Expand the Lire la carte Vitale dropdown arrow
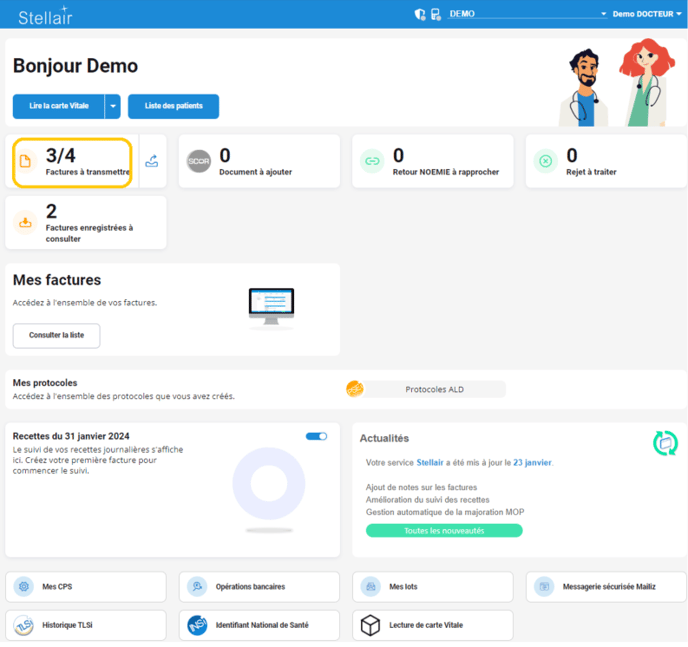 pyautogui.click(x=113, y=106)
